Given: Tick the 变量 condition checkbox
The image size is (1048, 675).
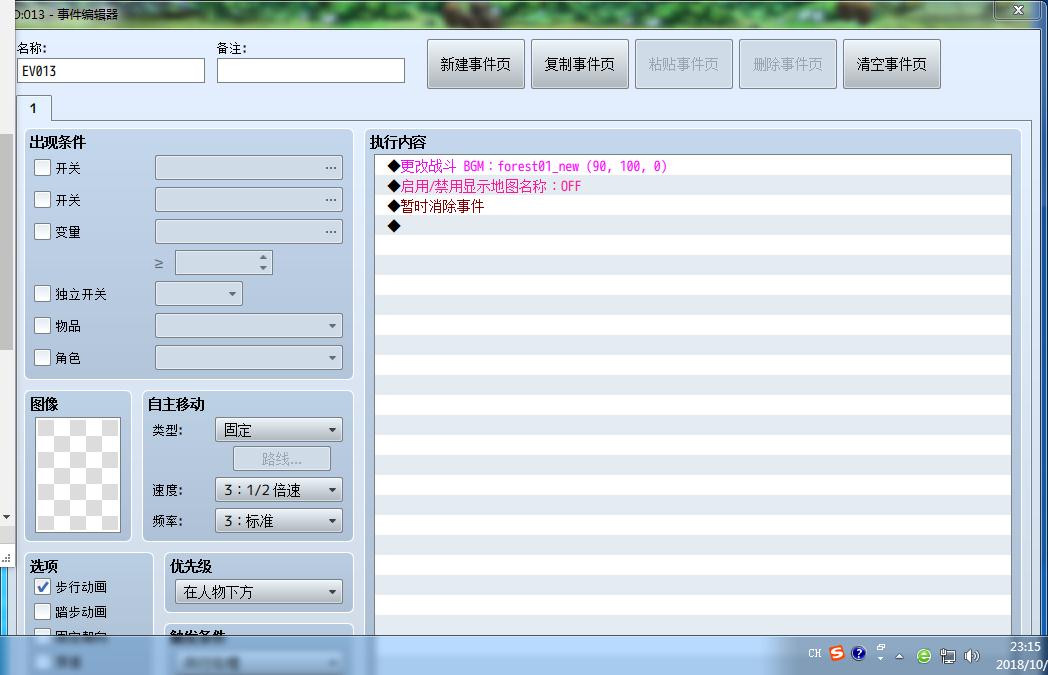Looking at the screenshot, I should pos(42,232).
